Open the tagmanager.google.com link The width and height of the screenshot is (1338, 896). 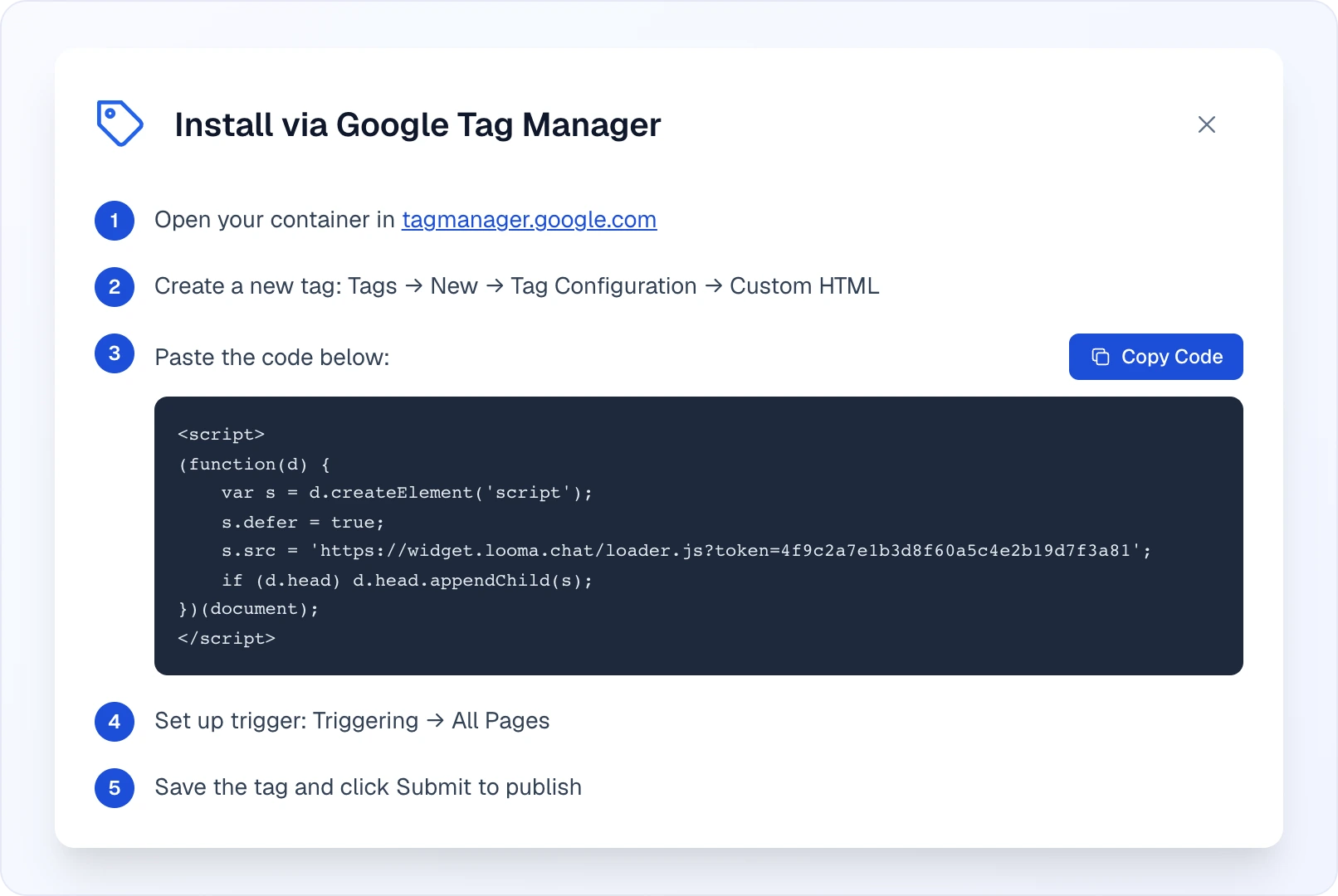pos(530,220)
